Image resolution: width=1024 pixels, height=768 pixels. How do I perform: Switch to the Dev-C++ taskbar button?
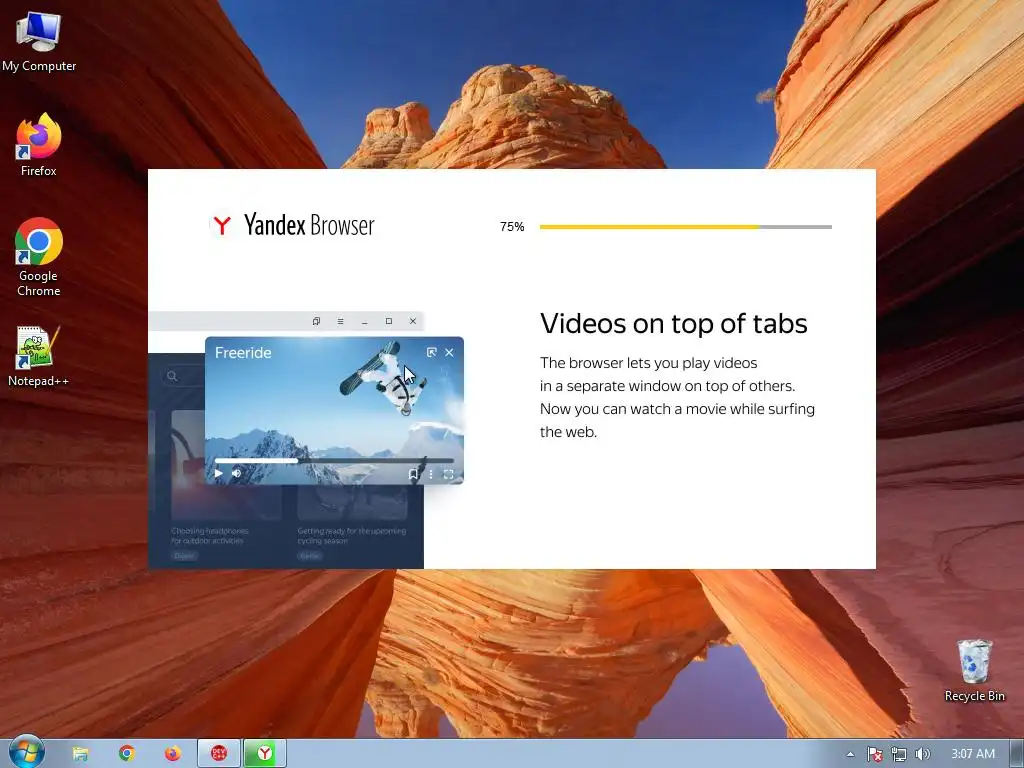(219, 754)
